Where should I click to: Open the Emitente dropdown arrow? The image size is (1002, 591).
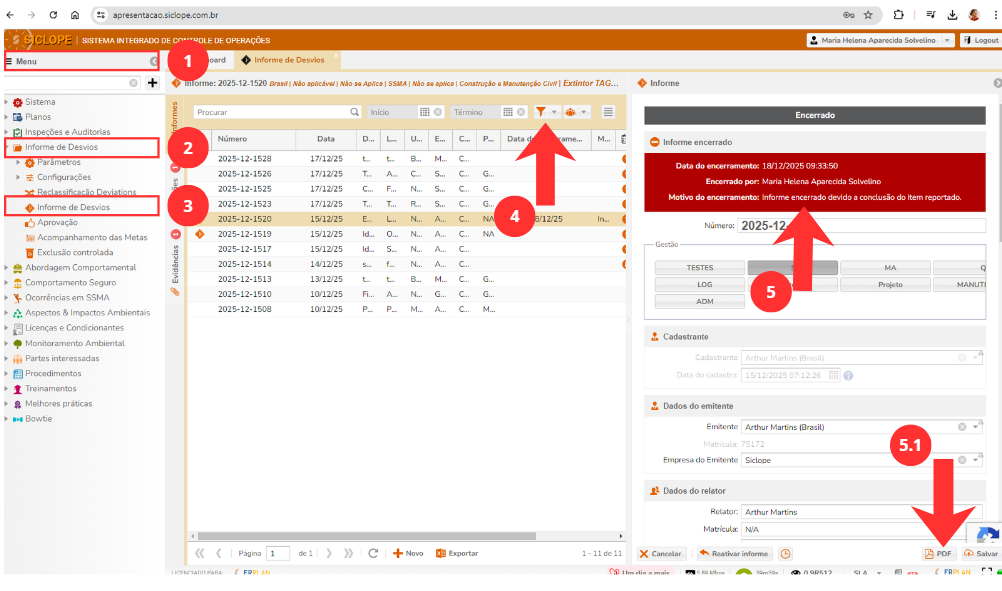(976, 427)
